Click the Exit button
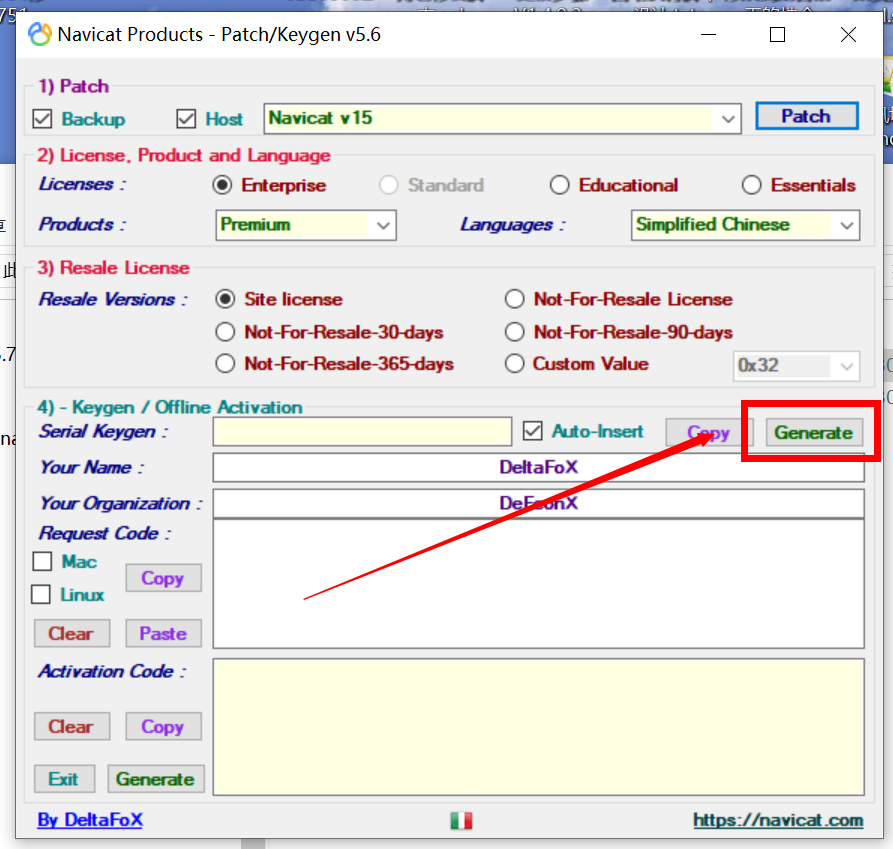The width and height of the screenshot is (893, 849). pos(64,779)
